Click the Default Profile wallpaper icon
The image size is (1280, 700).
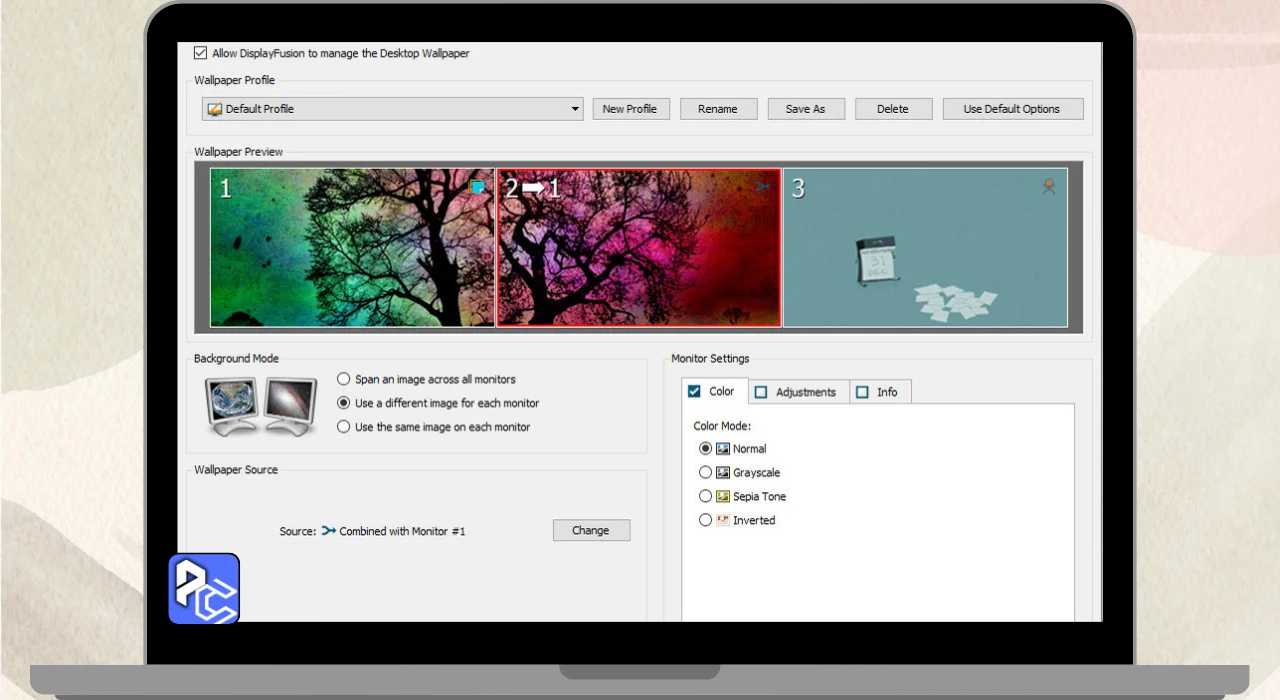pyautogui.click(x=215, y=109)
